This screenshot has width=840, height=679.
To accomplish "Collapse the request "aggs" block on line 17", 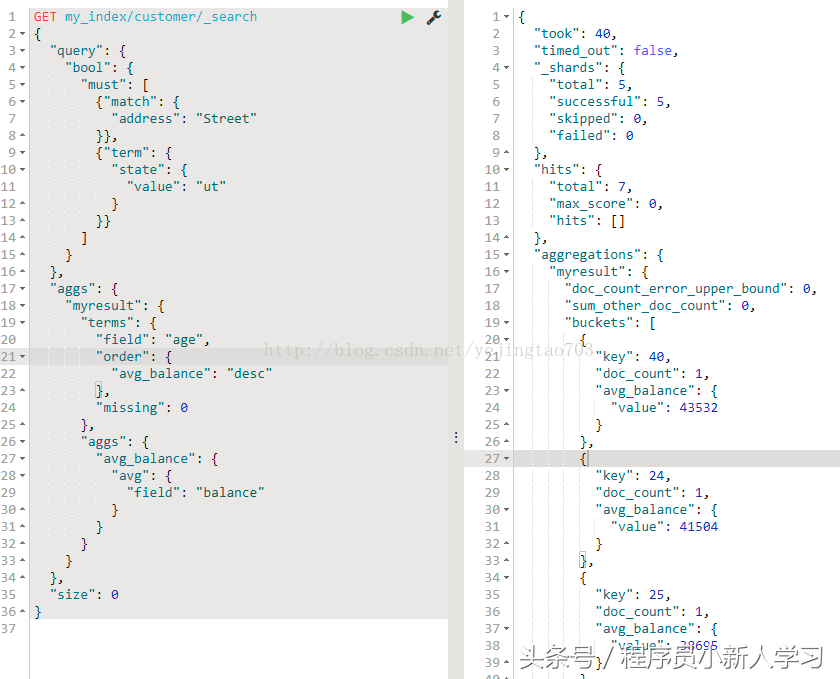I will pos(22,289).
